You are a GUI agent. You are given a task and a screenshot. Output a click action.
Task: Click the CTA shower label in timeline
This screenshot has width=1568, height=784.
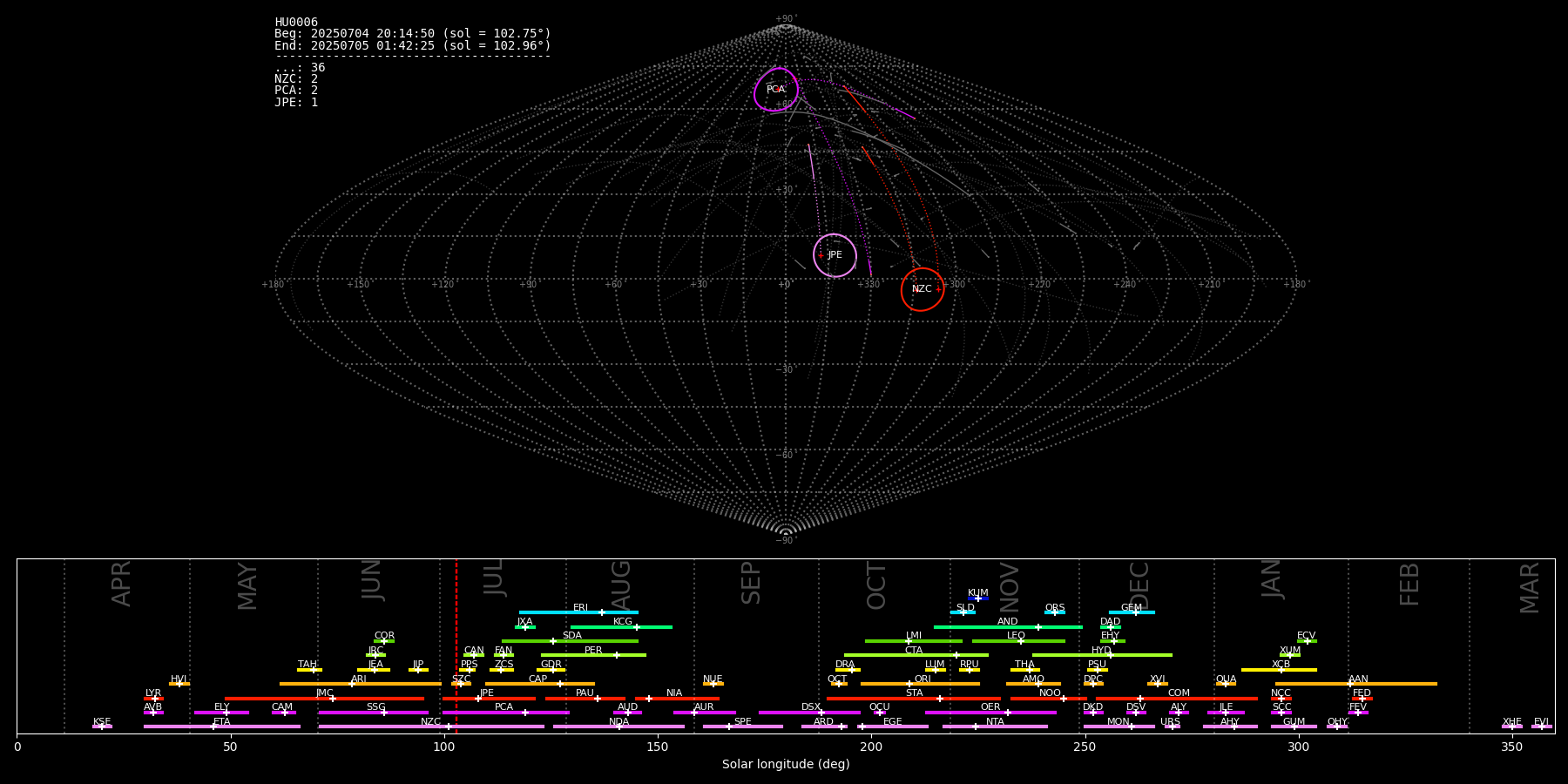coord(914,651)
